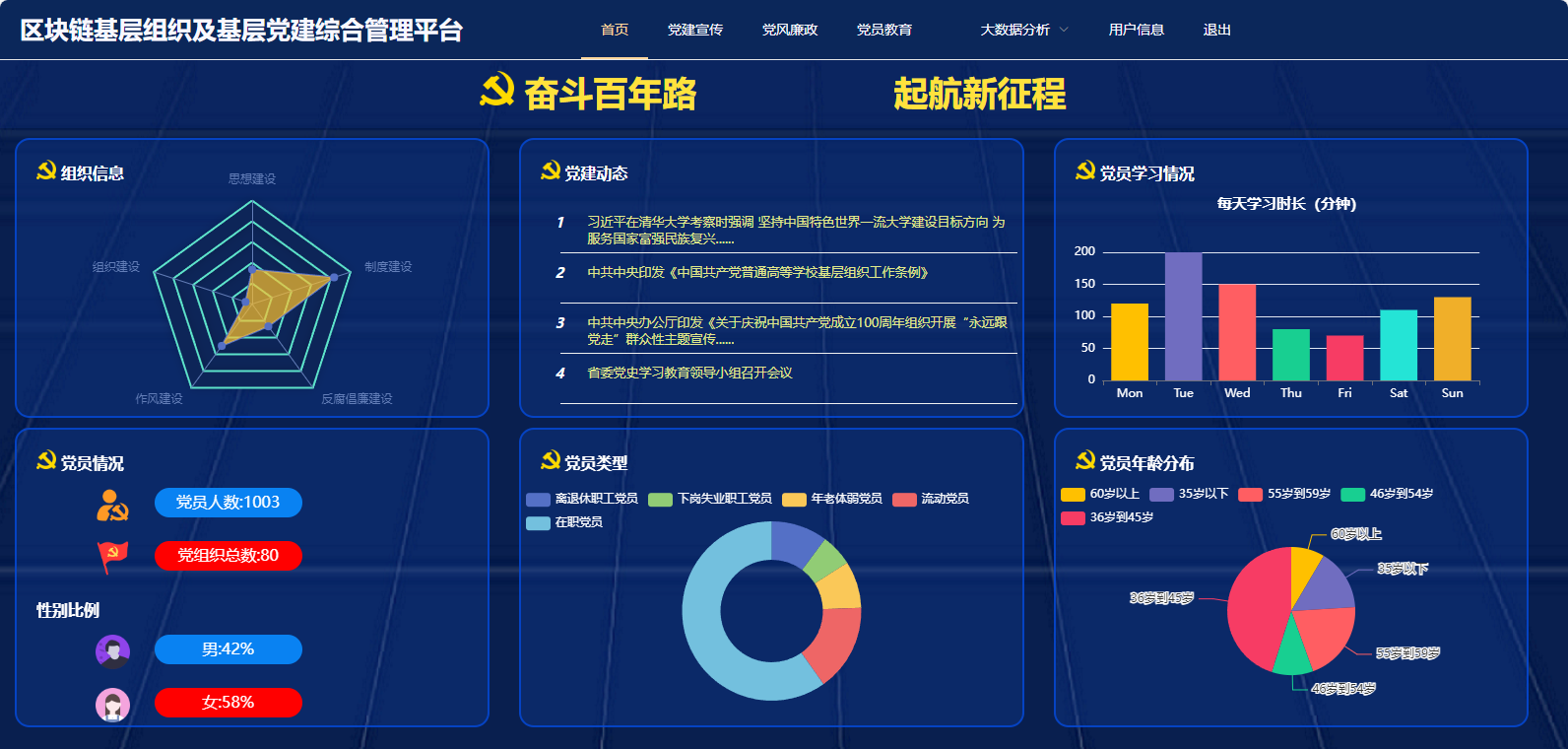1568x749 pixels.
Task: Click the female avatar icon
Action: 112,704
